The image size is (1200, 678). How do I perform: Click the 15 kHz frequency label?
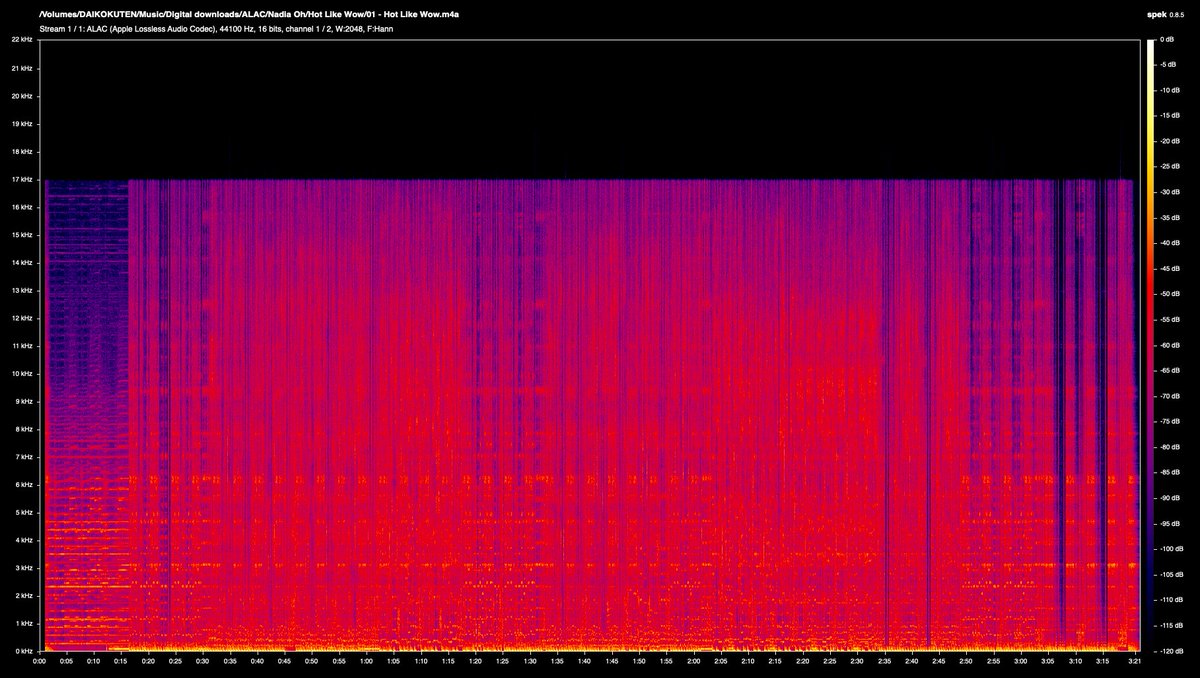22,235
